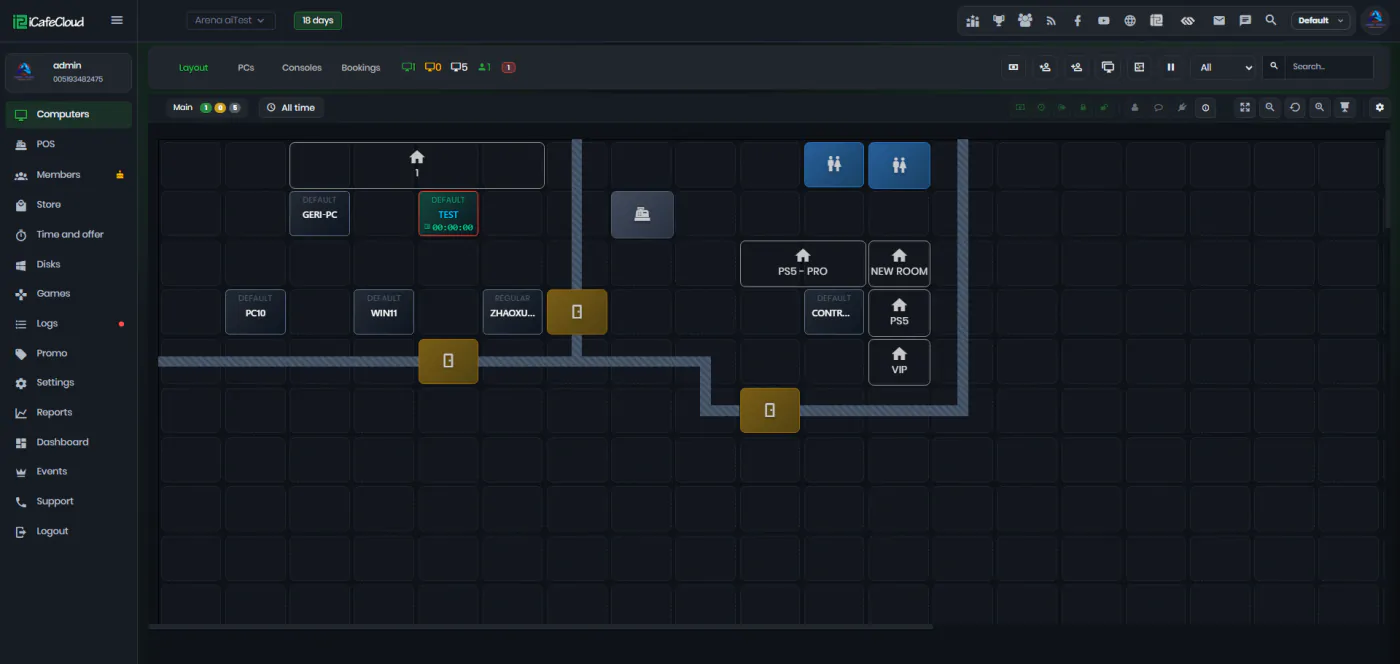
Task: Click the 18 days license badge
Action: tap(318, 20)
